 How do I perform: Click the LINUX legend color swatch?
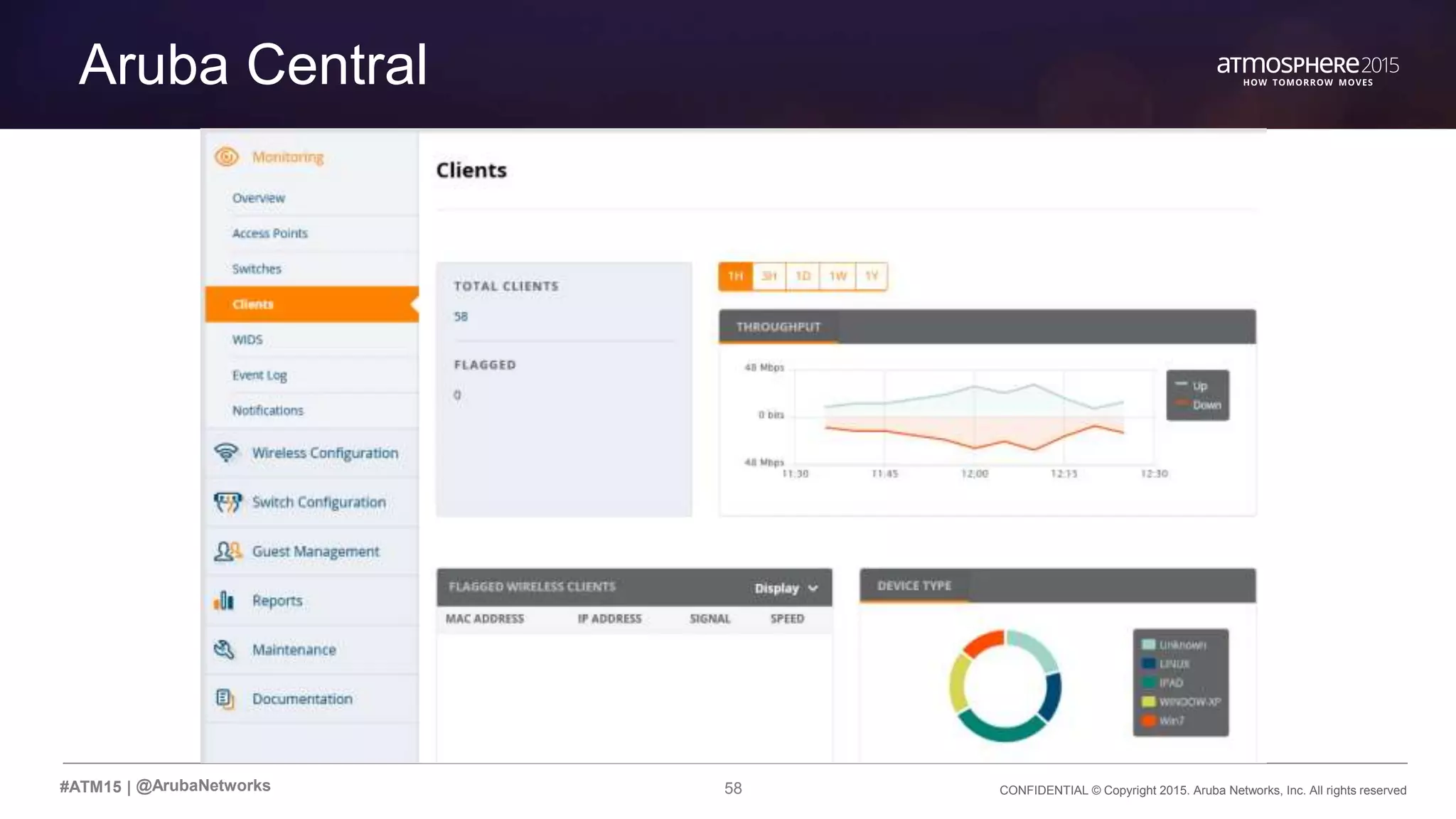[1148, 664]
